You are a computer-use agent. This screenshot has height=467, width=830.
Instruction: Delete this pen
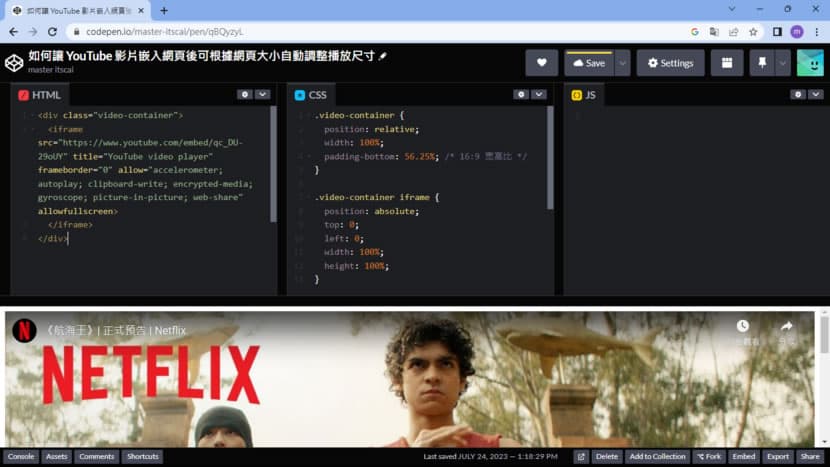[607, 456]
